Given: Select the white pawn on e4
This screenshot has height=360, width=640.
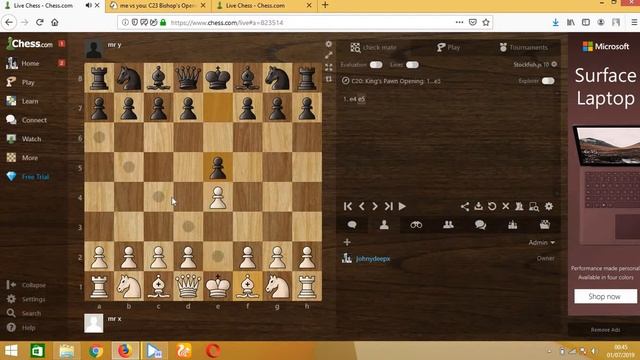Looking at the screenshot, I should point(218,198).
